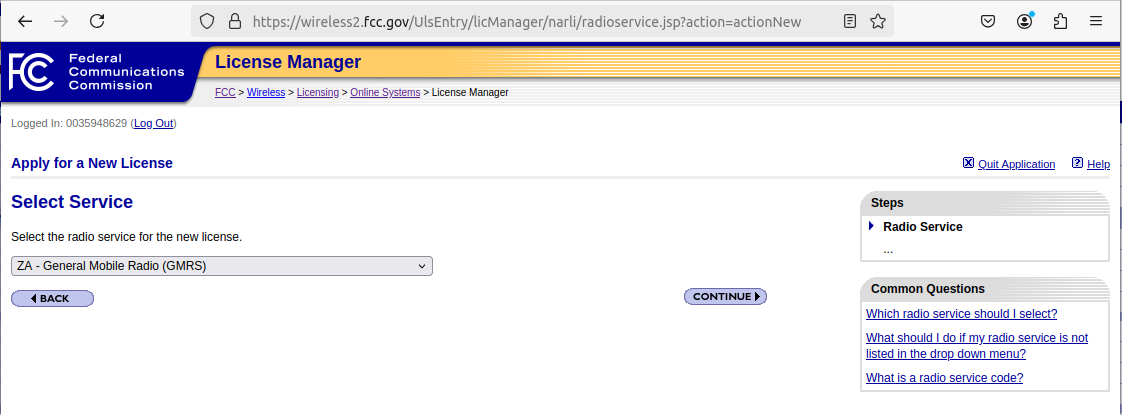Click the site security padlock icon
This screenshot has height=415, width=1122.
pos(235,21)
